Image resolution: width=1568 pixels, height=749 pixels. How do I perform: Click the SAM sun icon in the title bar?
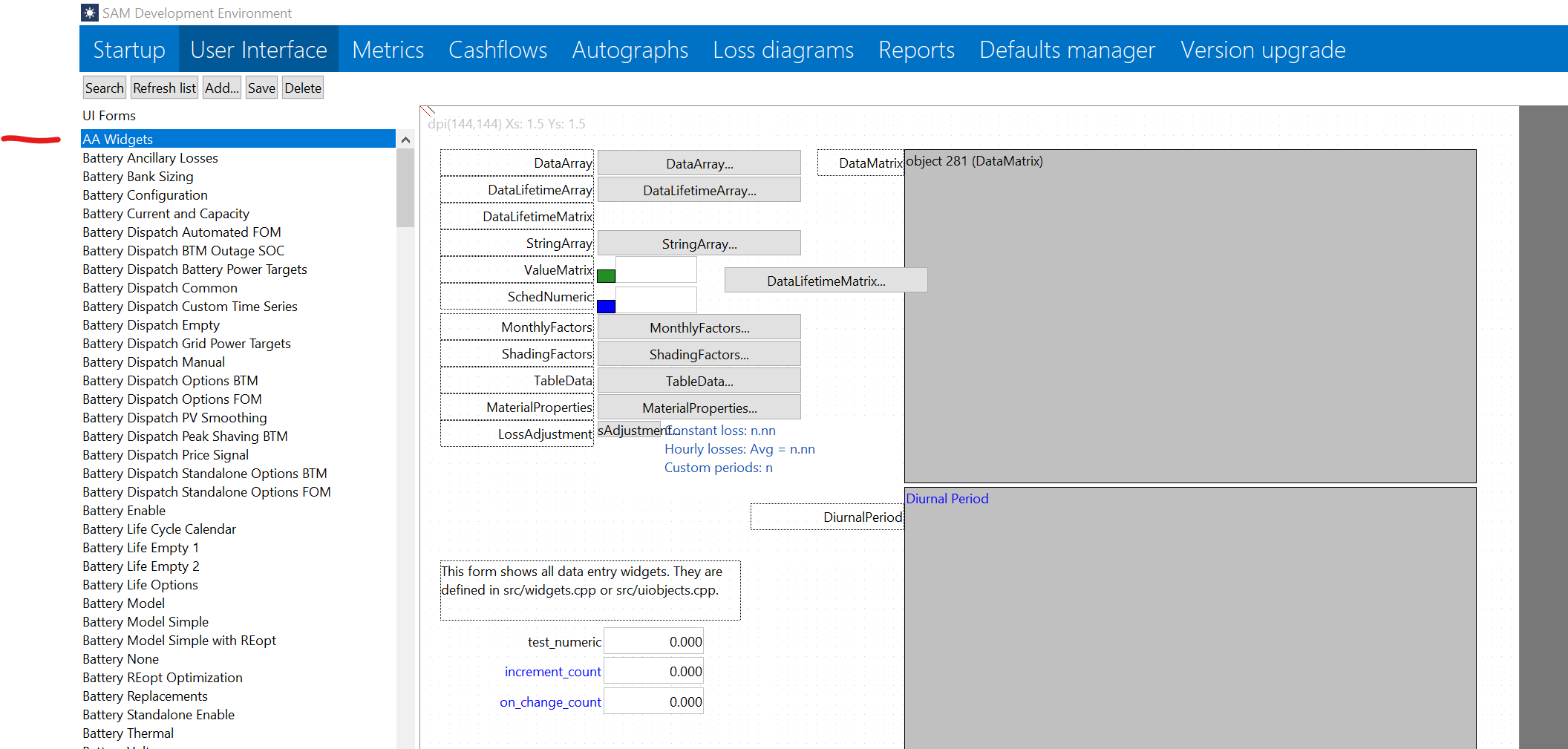tap(89, 13)
